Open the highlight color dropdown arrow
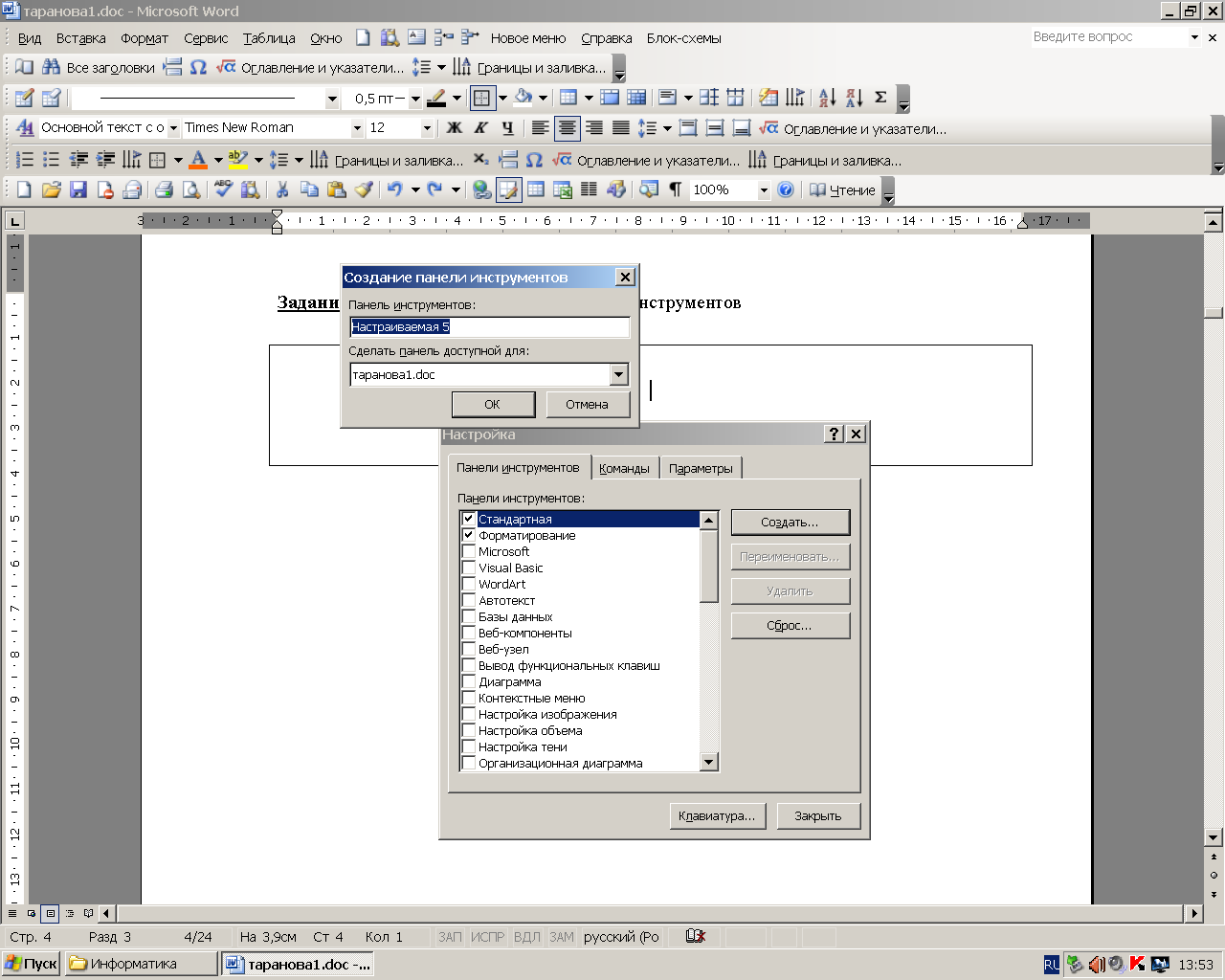Image resolution: width=1225 pixels, height=980 pixels. [258, 160]
